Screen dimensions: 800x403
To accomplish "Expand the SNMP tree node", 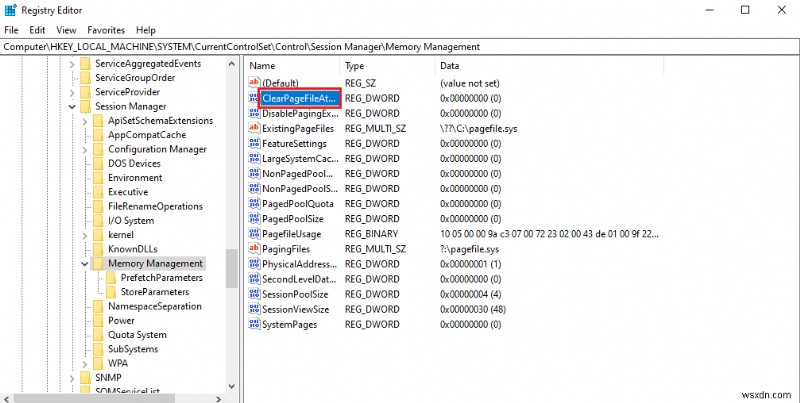I will (72, 378).
